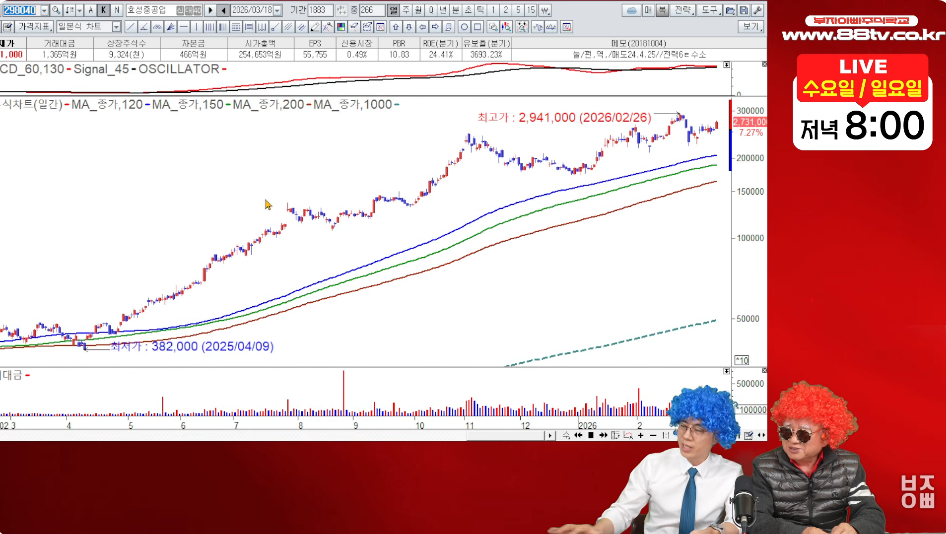Select the 15 interval button
Viewport: 946px width, 534px height.
[x=531, y=10]
